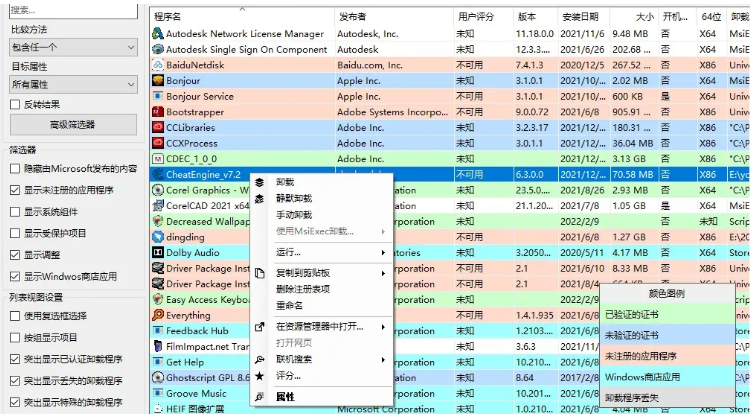Click the CorelCAD 2021 icon
The width and height of the screenshot is (750, 414).
157,206
